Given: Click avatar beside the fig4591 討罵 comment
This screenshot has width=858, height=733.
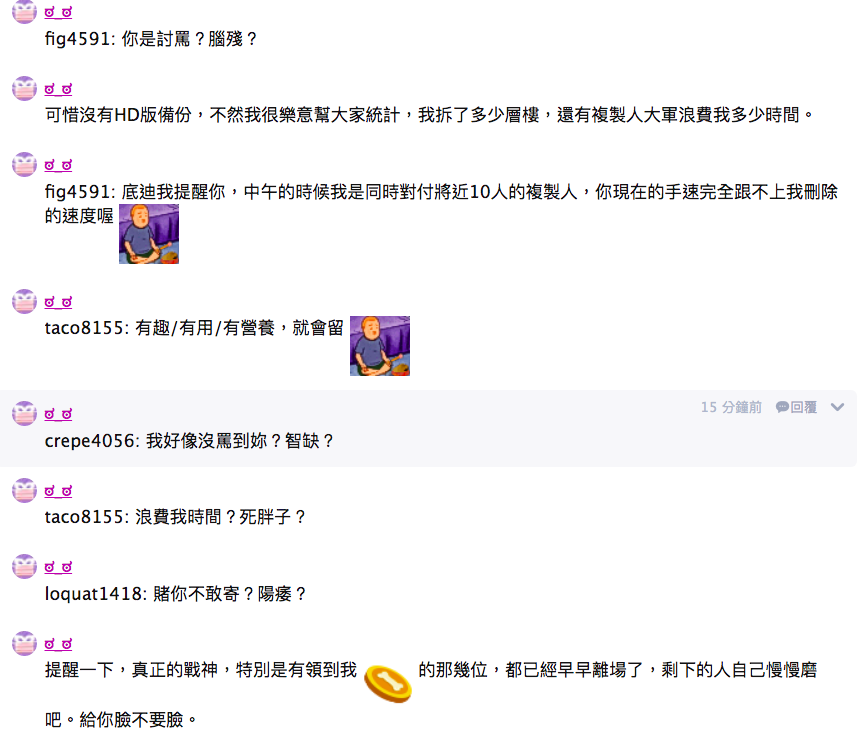Looking at the screenshot, I should point(24,12).
